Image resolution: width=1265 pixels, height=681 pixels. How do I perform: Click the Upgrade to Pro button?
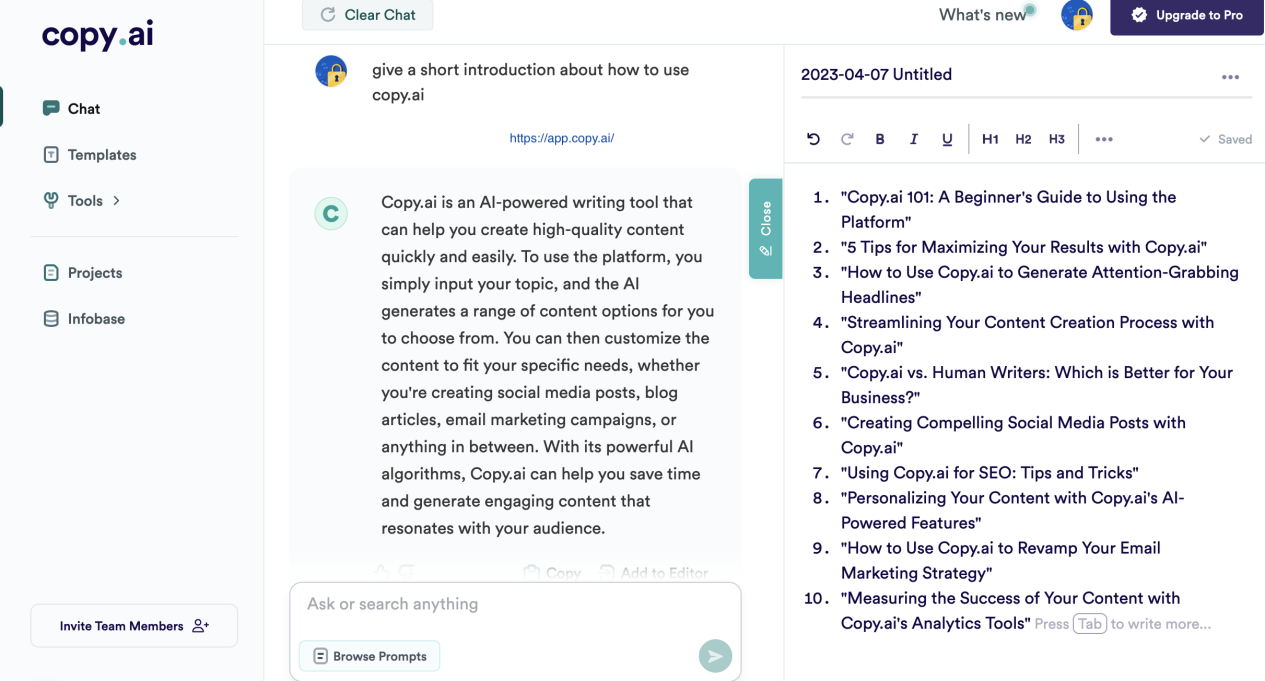[1187, 16]
